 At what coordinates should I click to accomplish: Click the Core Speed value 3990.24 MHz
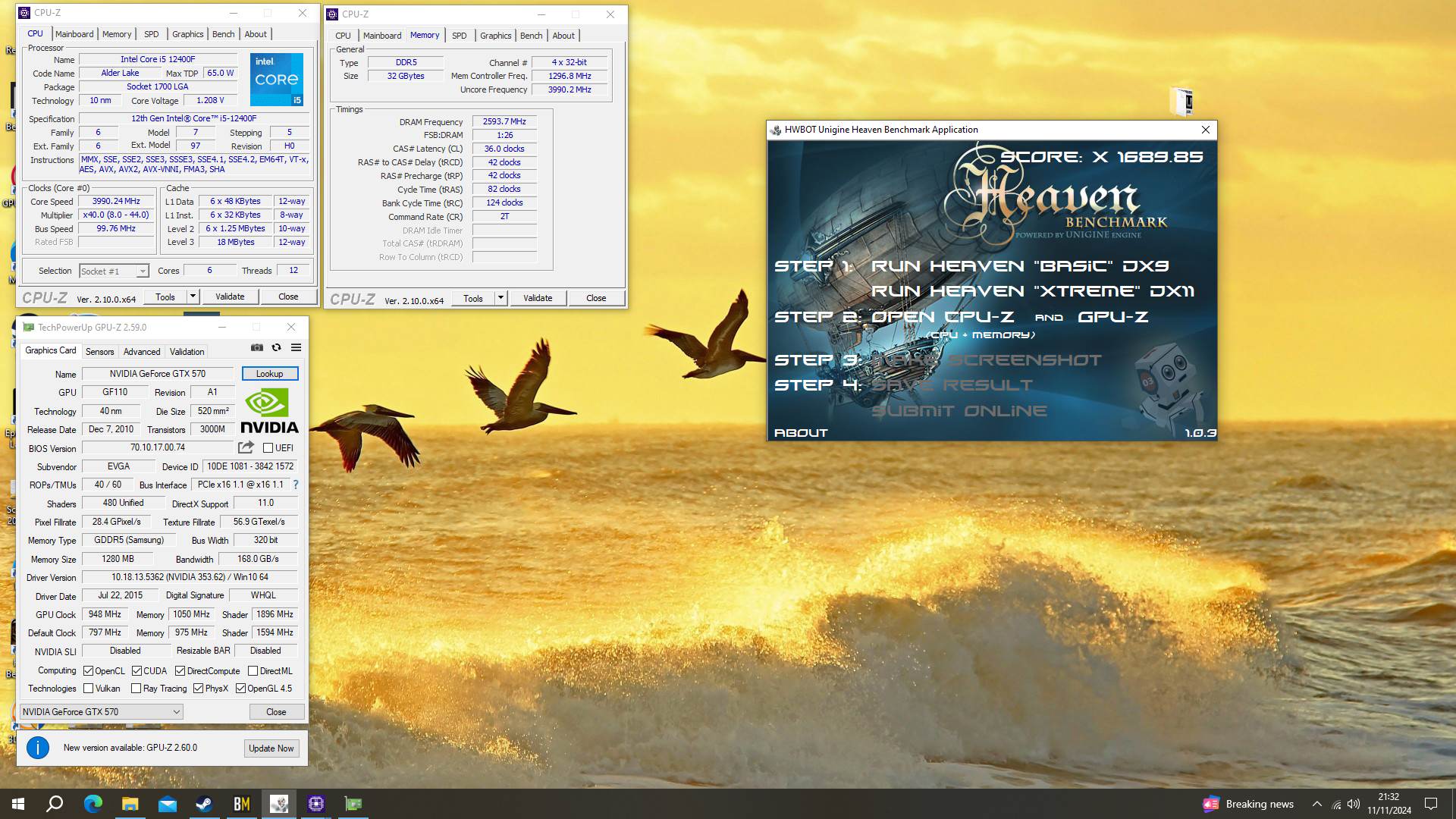point(116,202)
